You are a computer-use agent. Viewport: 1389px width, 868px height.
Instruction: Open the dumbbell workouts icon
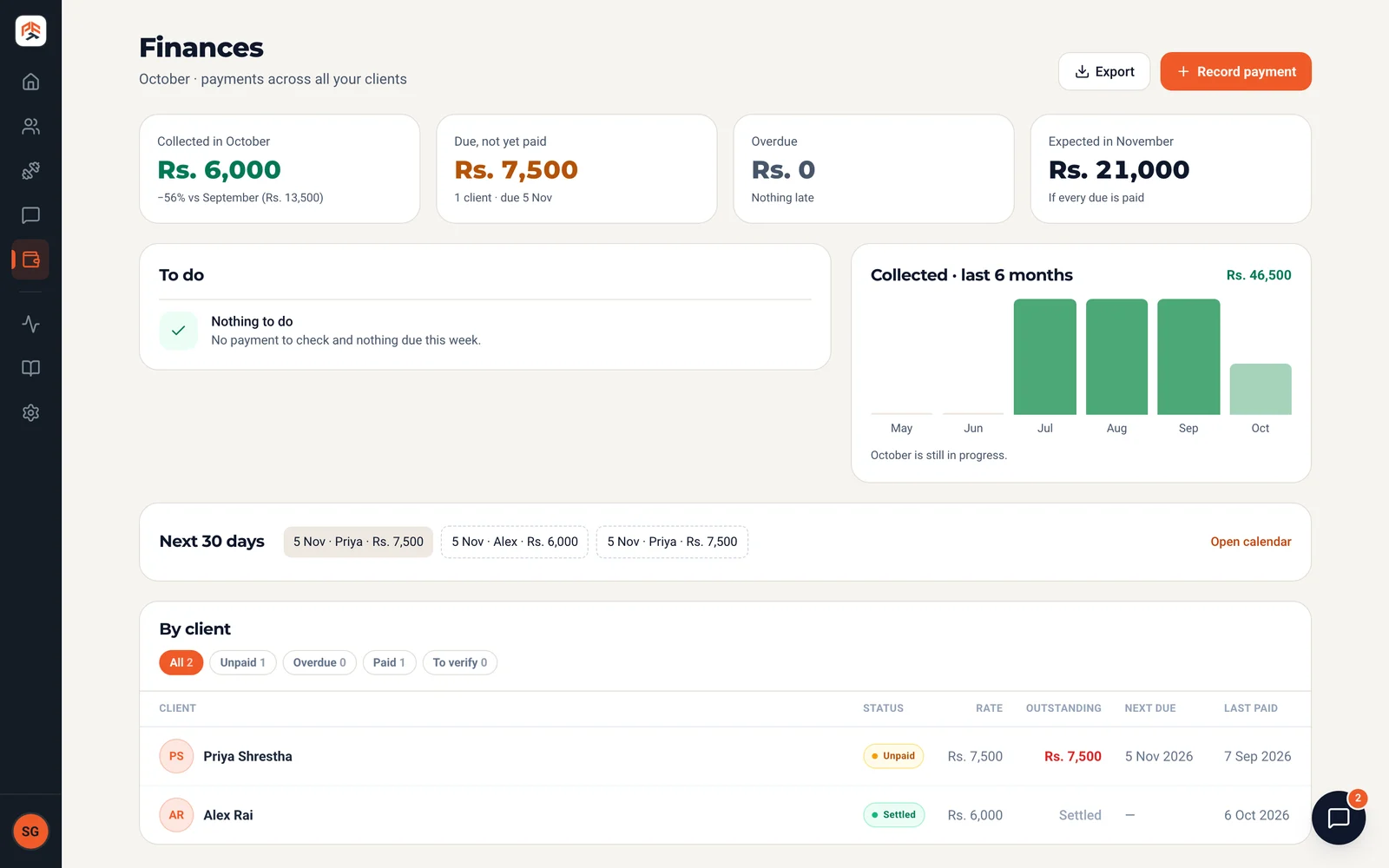click(30, 171)
